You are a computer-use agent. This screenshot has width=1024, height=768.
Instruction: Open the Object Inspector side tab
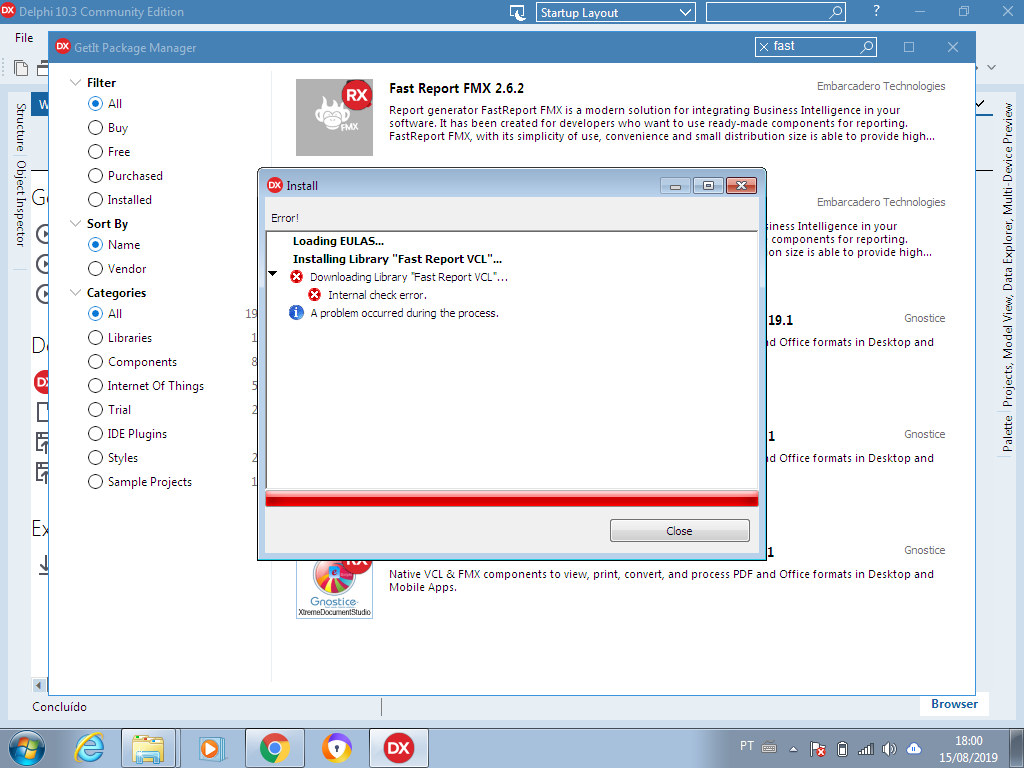[21, 203]
